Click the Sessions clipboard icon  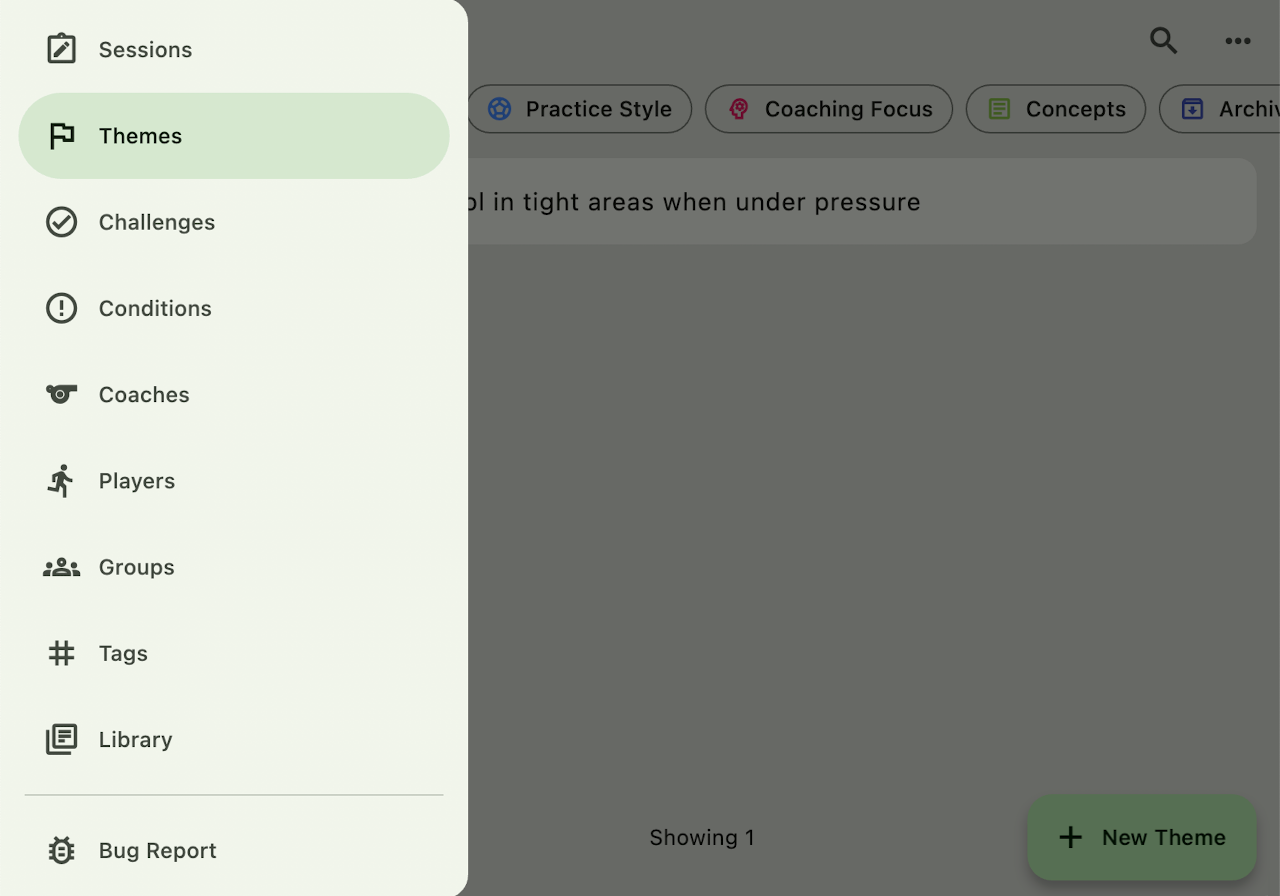[x=61, y=49]
